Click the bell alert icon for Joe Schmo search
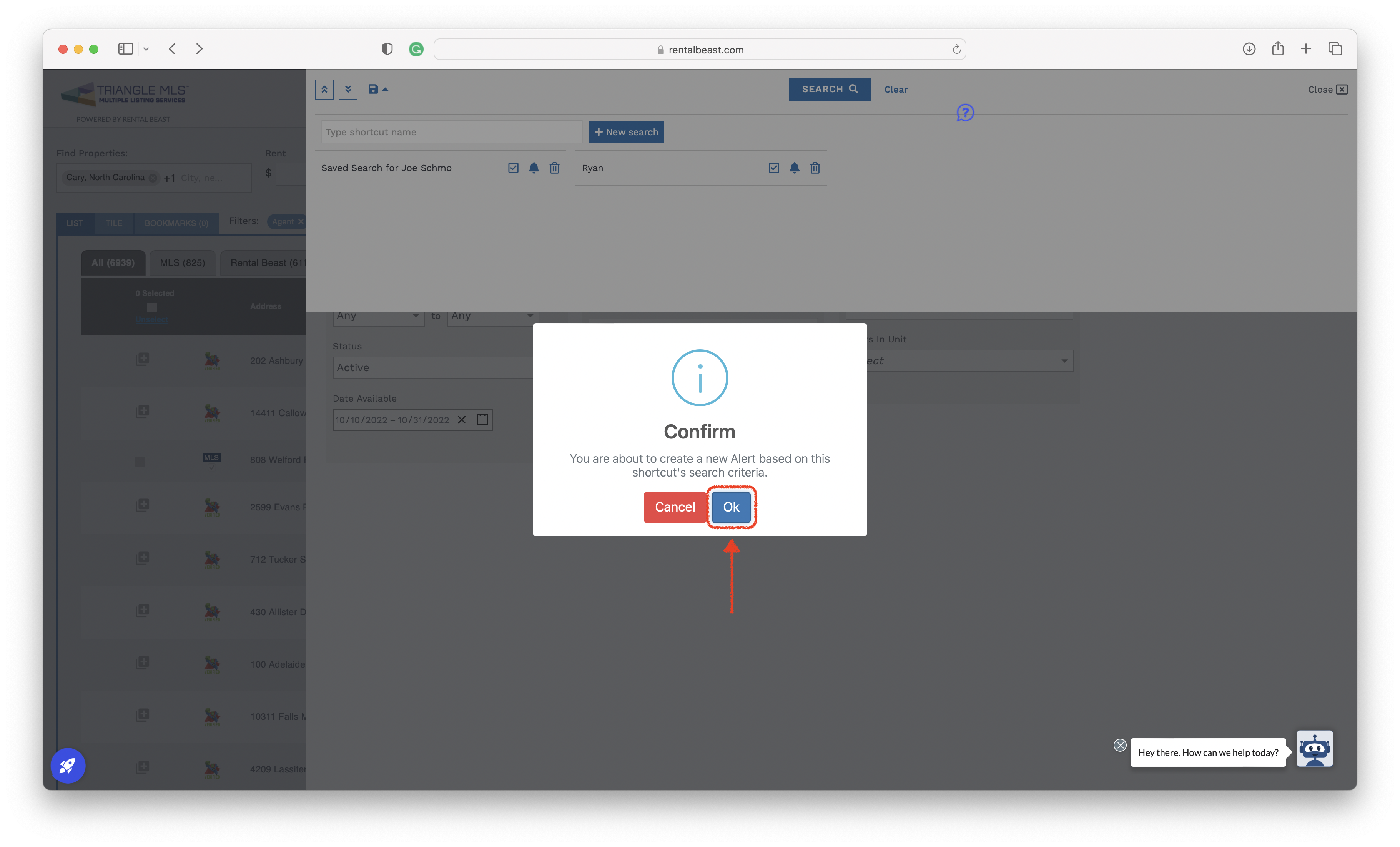 pyautogui.click(x=534, y=168)
